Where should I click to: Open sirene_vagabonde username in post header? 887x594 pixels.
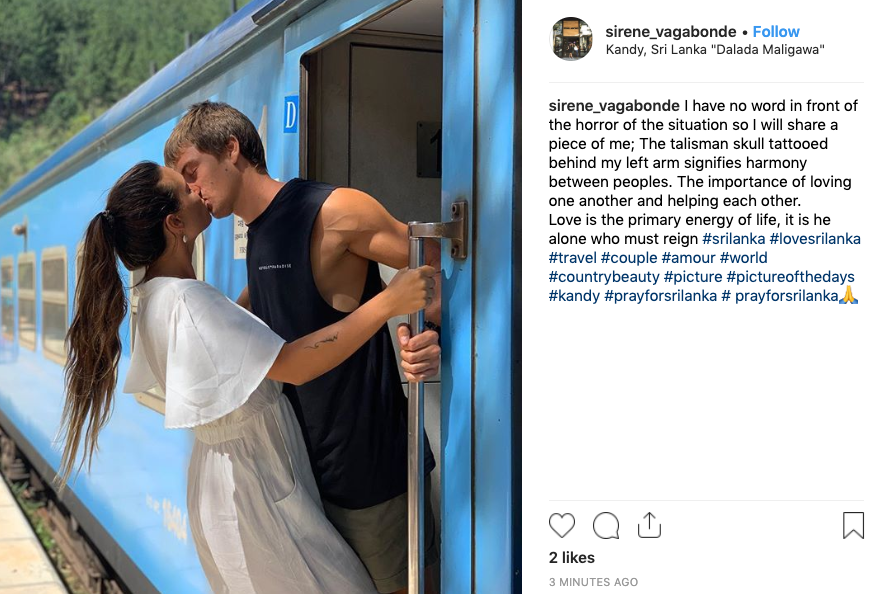[x=670, y=32]
